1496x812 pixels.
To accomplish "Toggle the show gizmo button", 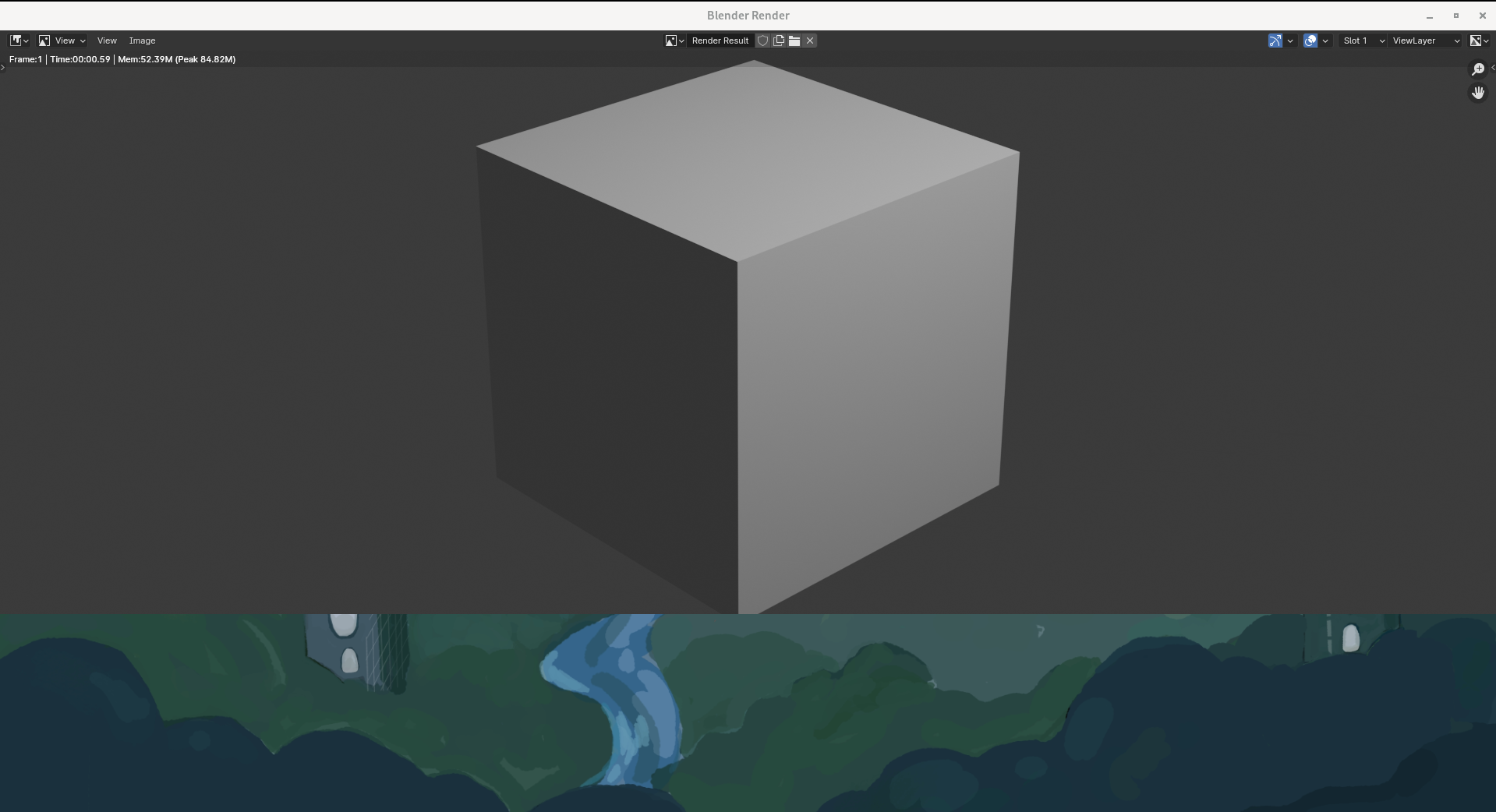I will tap(1275, 41).
